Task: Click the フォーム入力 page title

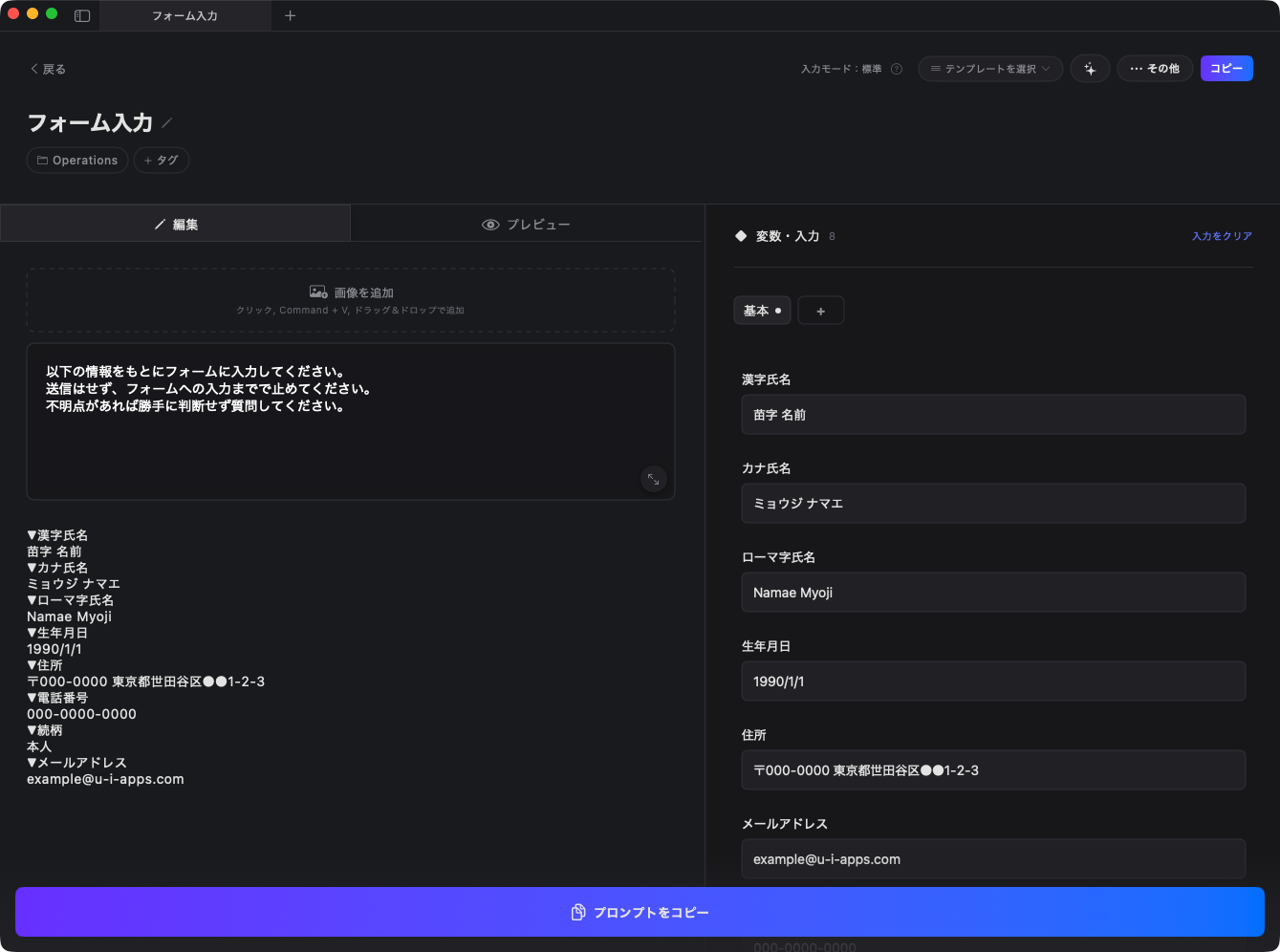Action: [90, 122]
